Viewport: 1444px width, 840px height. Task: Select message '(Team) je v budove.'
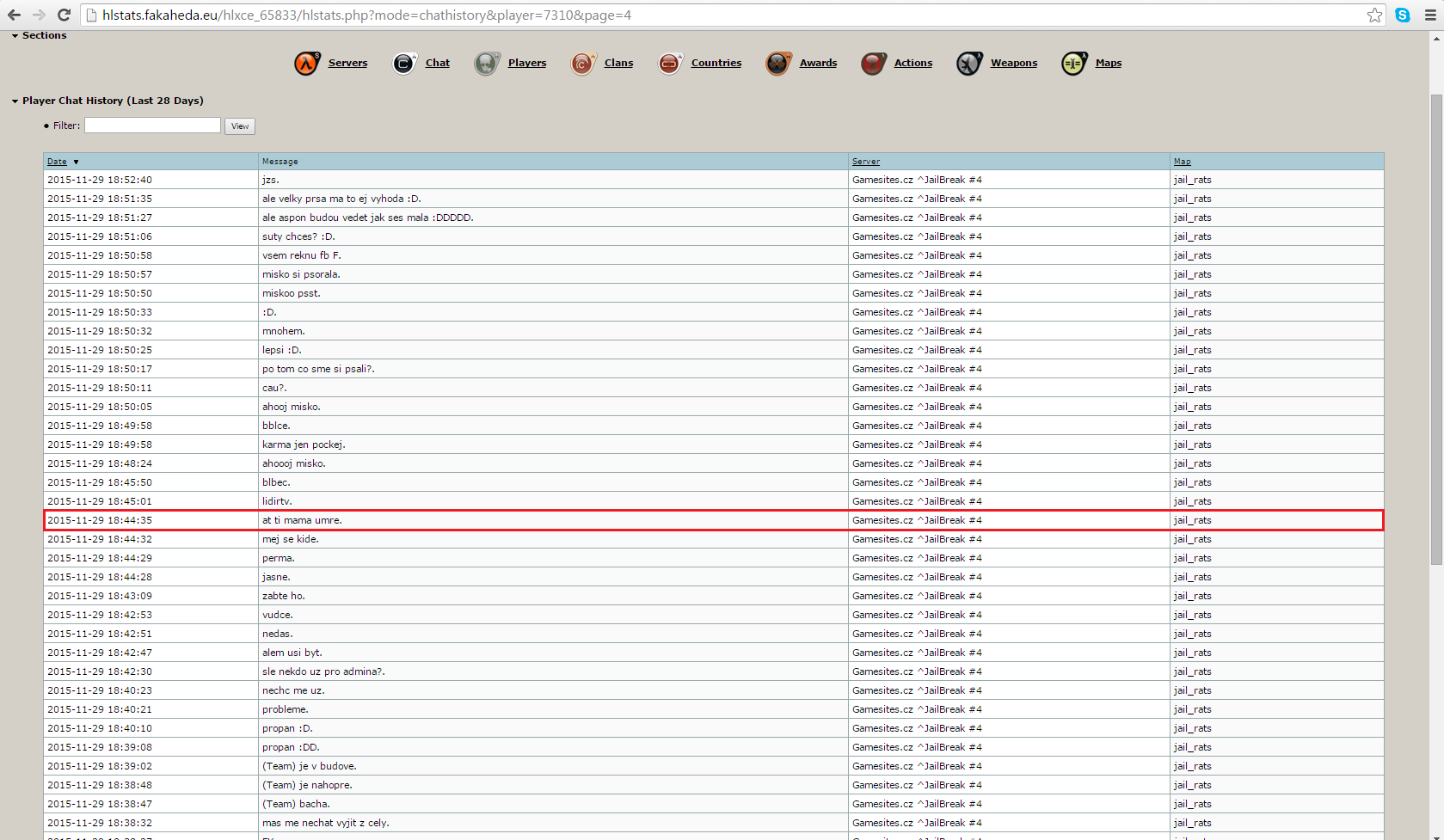pyautogui.click(x=310, y=766)
